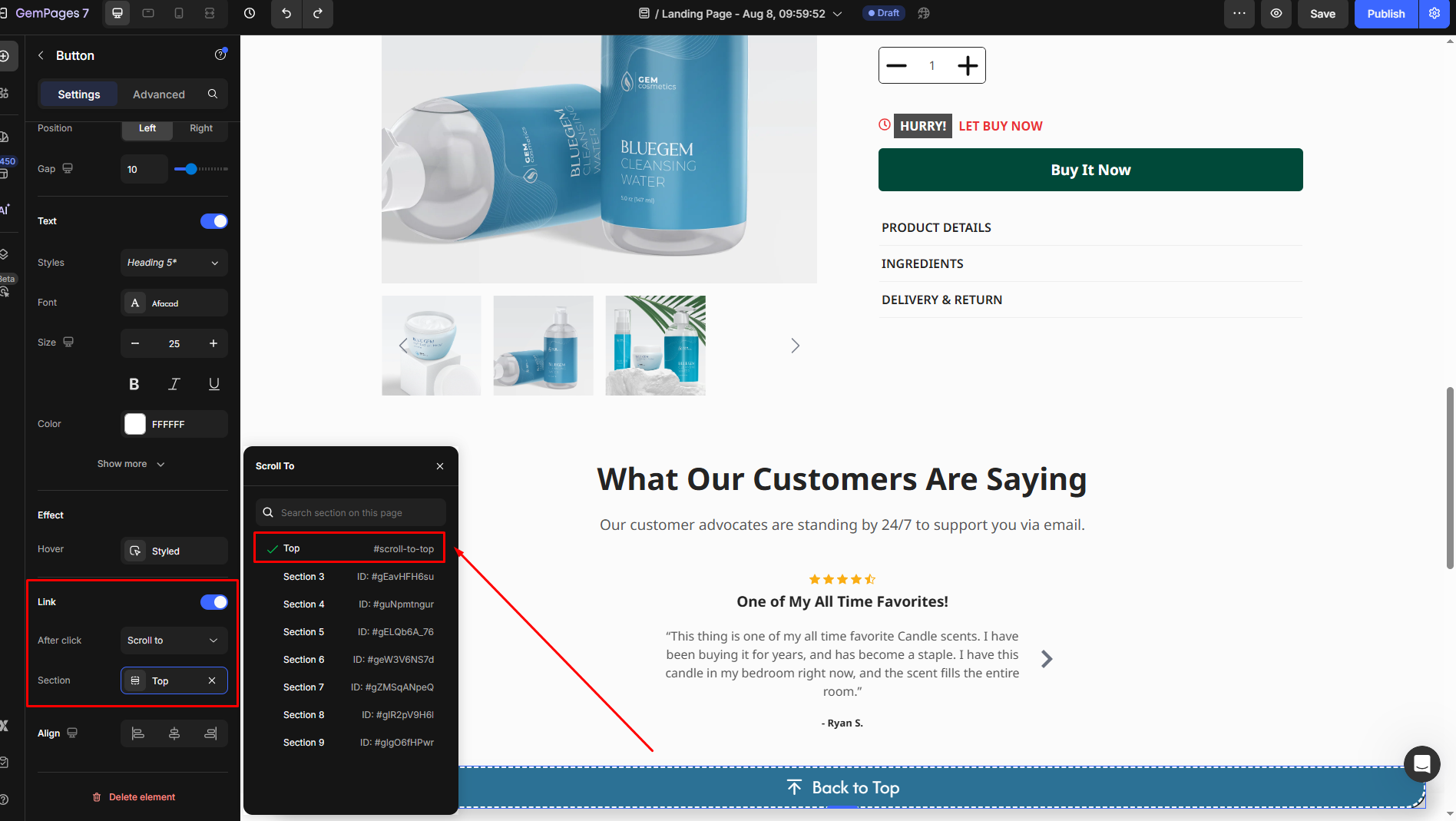Click the Publish button
1456x821 pixels.
point(1385,14)
